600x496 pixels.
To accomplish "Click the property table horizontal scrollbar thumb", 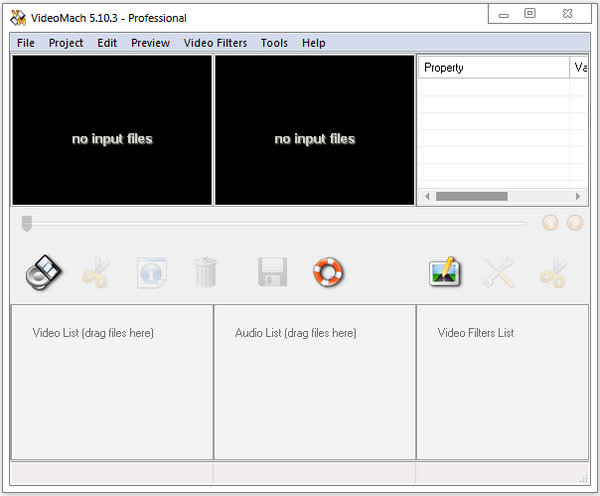I will tap(471, 196).
